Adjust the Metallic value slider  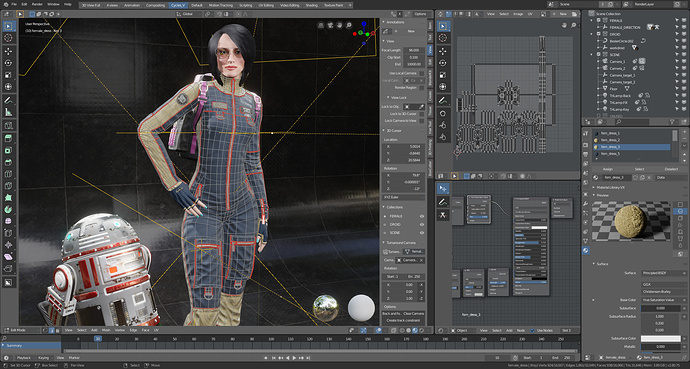click(x=661, y=347)
